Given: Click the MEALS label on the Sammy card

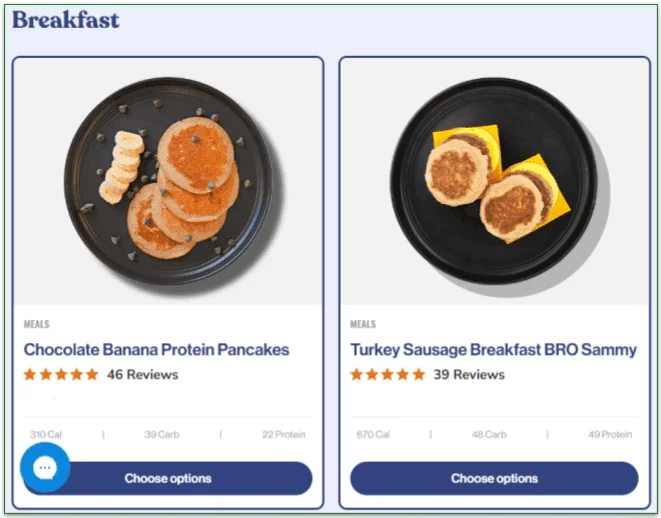Looking at the screenshot, I should [363, 325].
